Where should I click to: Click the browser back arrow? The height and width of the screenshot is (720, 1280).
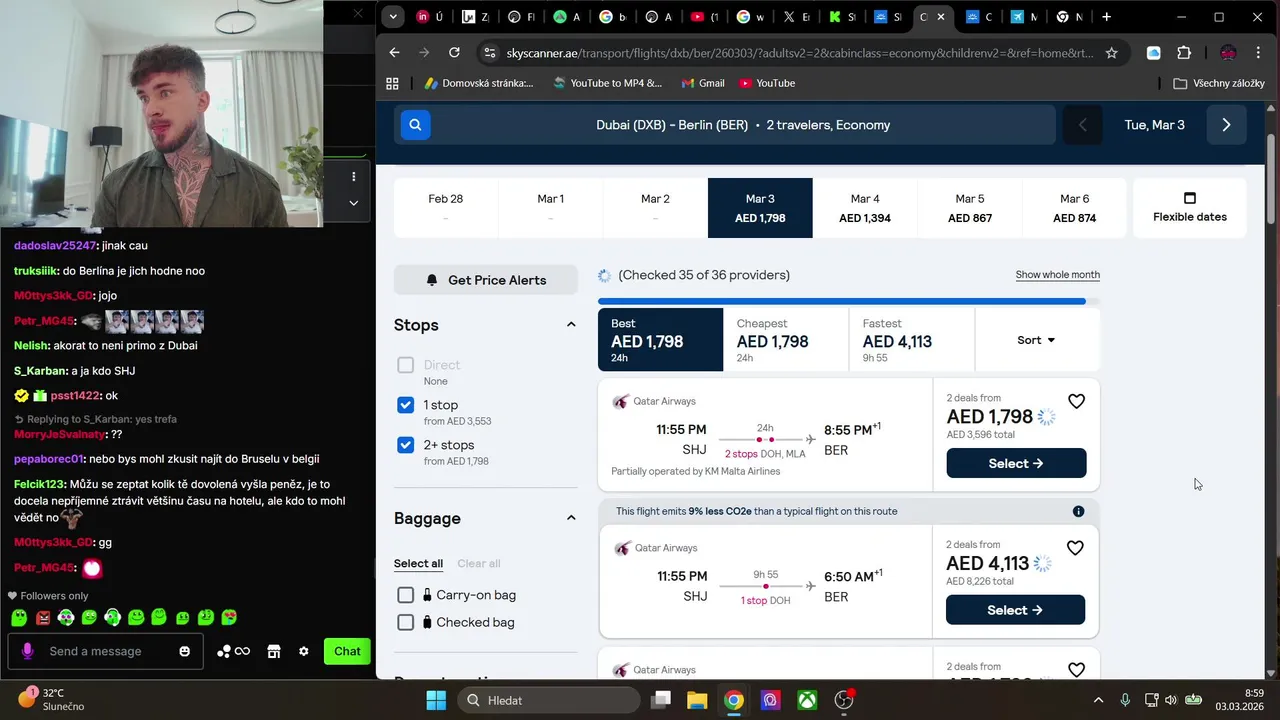click(394, 52)
